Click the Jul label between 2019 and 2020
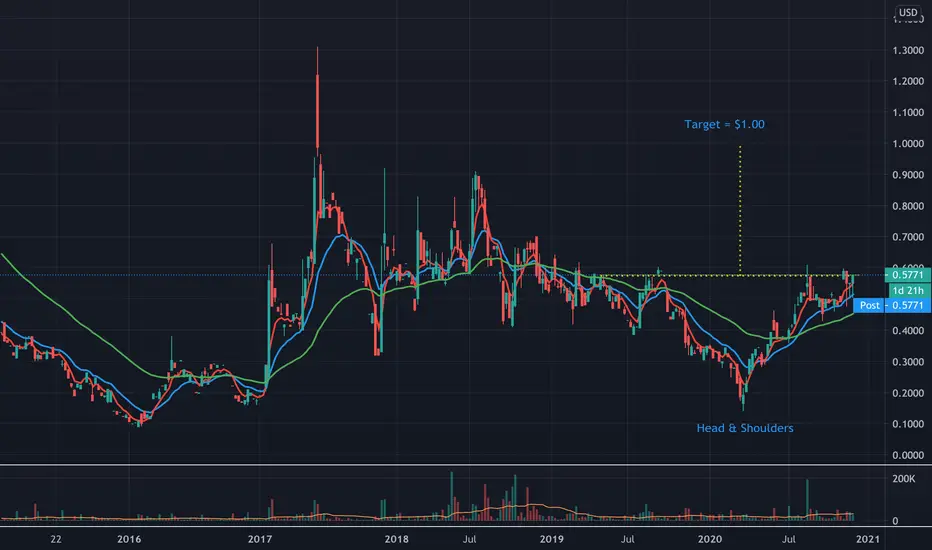 (x=628, y=539)
